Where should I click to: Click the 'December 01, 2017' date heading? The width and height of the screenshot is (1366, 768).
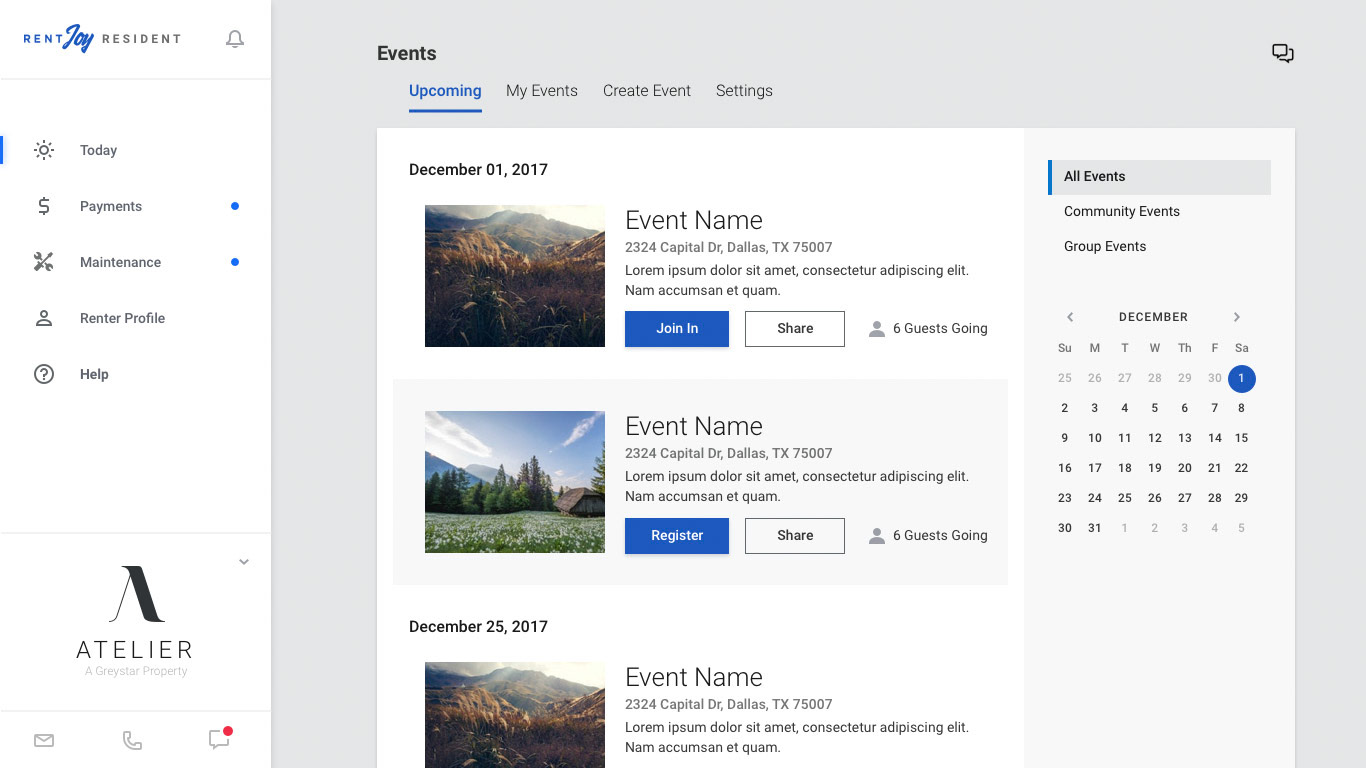point(478,170)
